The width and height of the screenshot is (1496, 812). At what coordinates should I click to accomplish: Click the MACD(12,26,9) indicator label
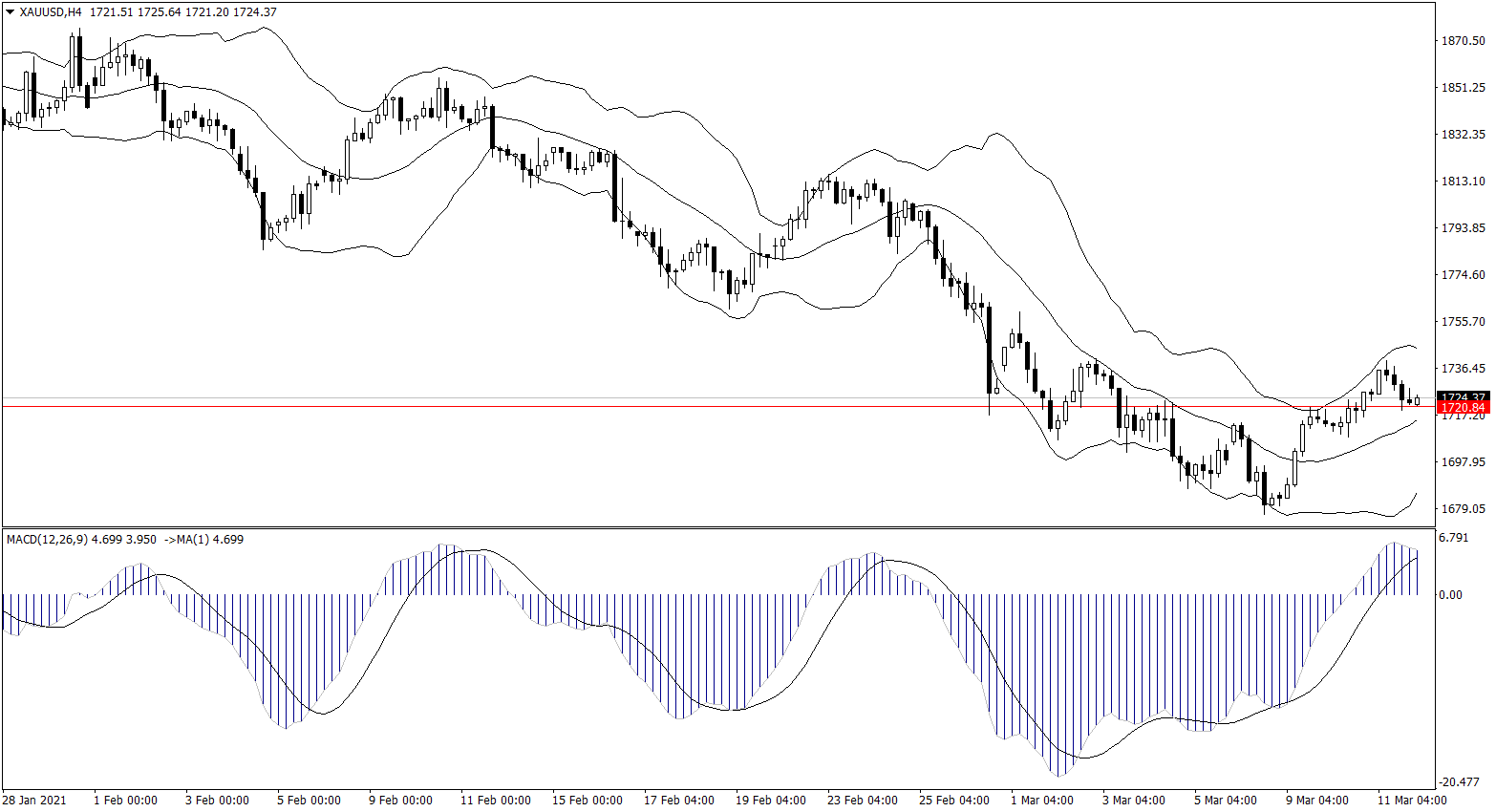click(x=47, y=540)
